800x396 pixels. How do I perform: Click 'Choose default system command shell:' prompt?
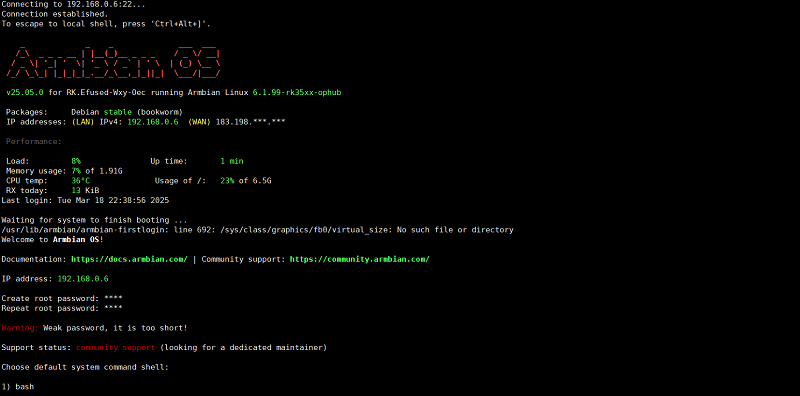85,367
